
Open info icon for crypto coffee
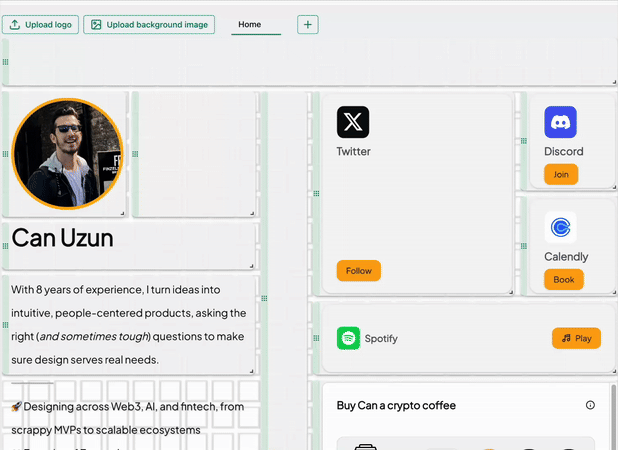(x=590, y=405)
